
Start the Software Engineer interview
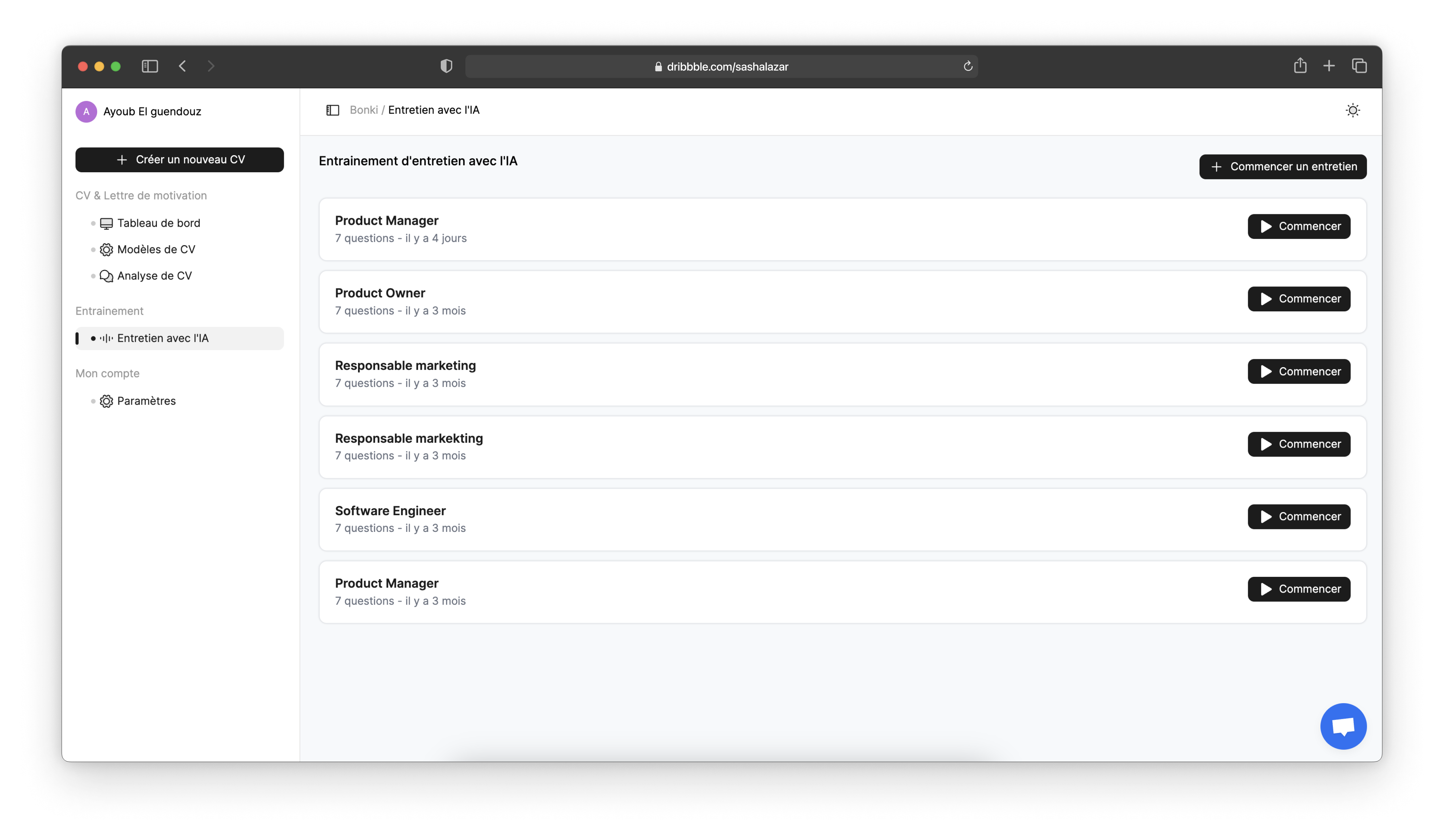click(x=1299, y=517)
